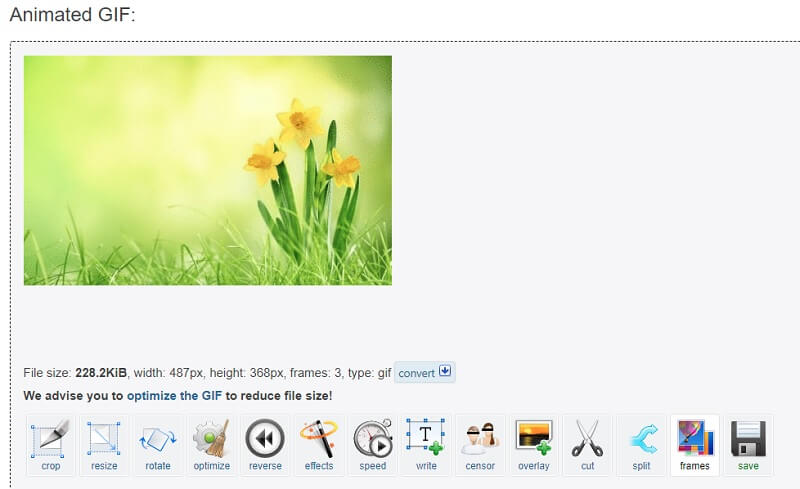
Task: Follow the "optimize the GIF" link
Action: tap(174, 396)
